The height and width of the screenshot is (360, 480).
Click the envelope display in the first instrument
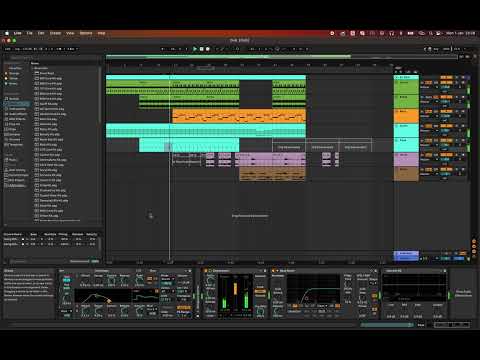(x=103, y=296)
